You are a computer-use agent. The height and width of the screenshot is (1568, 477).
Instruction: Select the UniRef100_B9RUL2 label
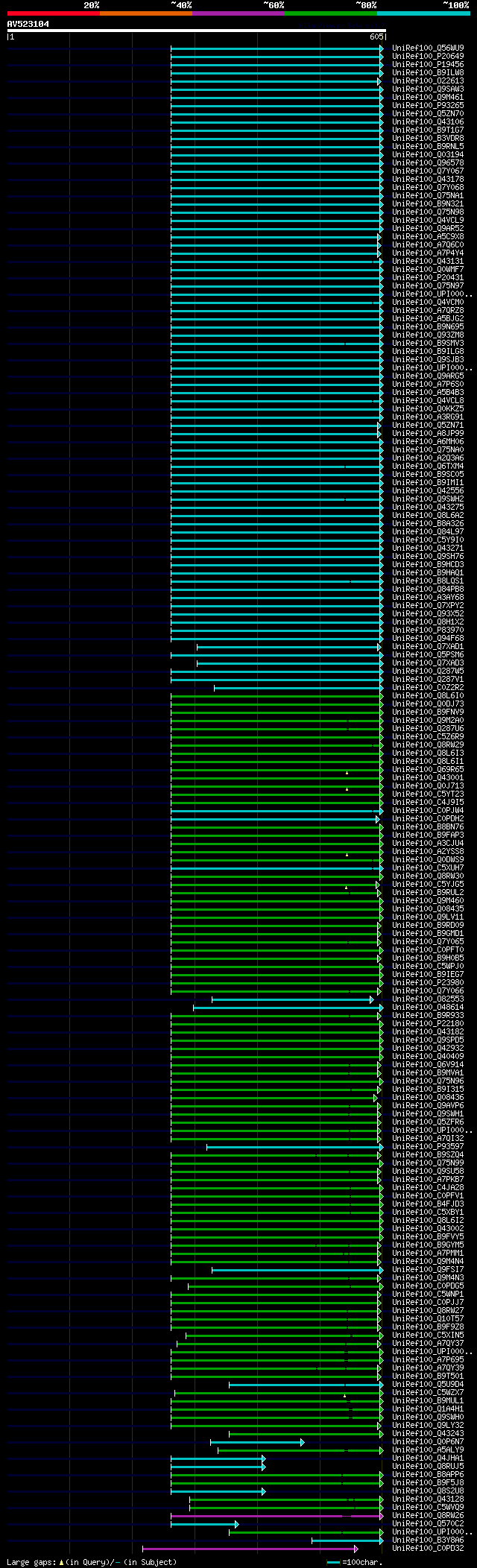tap(428, 893)
